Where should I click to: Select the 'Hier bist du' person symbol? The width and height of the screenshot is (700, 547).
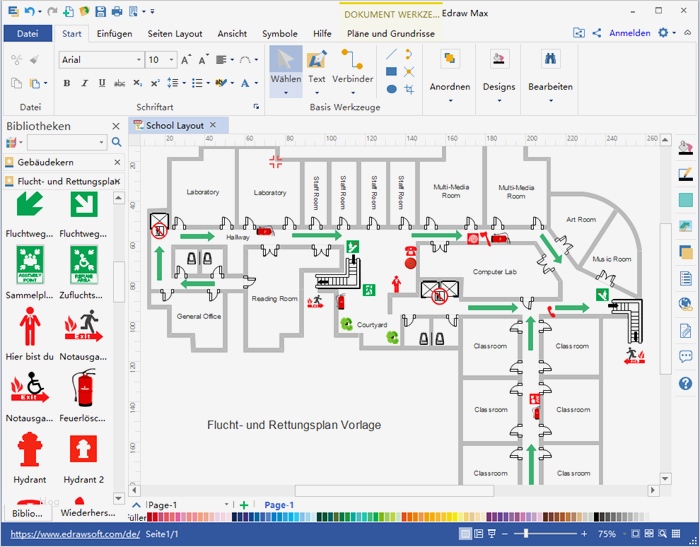point(29,326)
